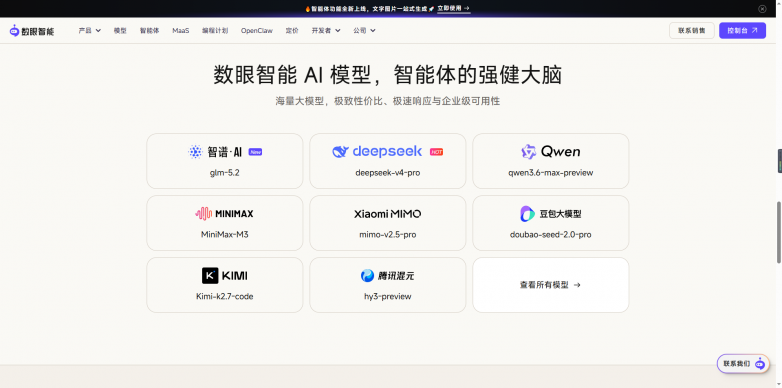The image size is (782, 388).
Task: Select the mimo-v2.5-pro model name
Action: click(x=388, y=234)
